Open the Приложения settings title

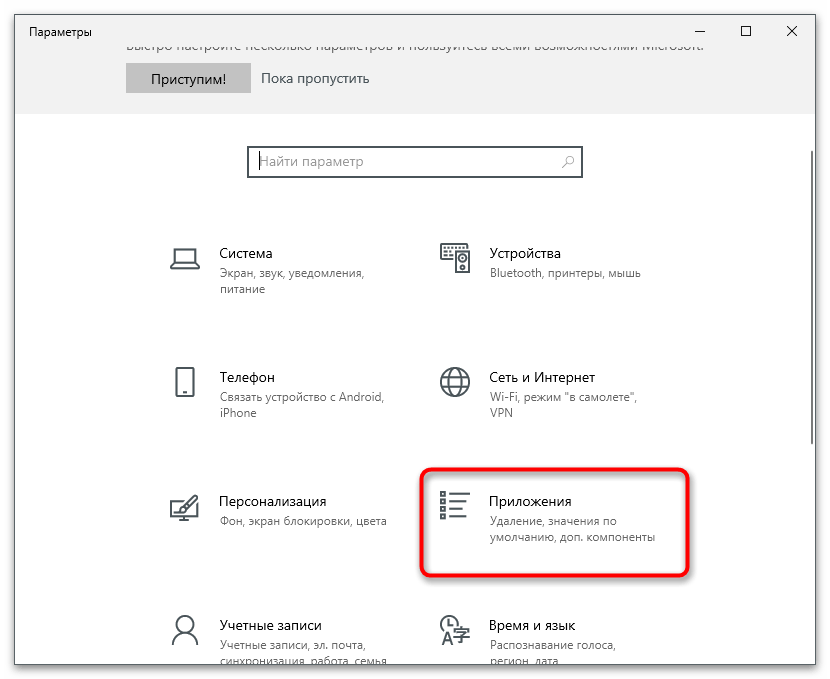(530, 501)
